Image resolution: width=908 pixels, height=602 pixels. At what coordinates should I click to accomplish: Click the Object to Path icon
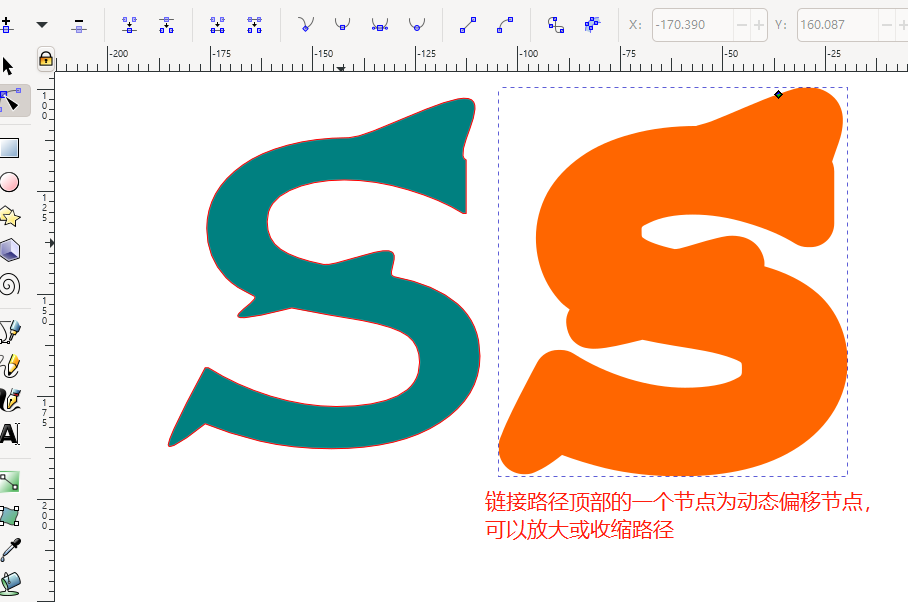pos(556,25)
